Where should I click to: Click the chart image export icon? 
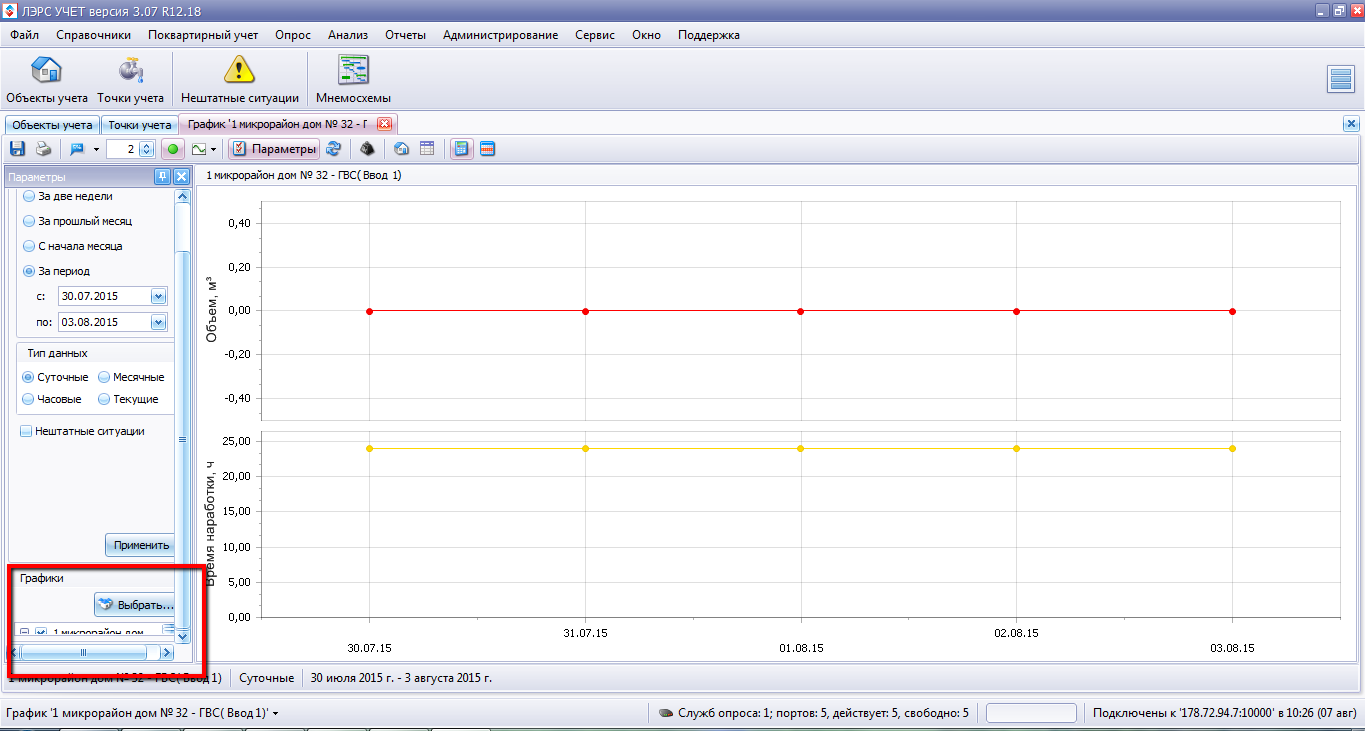[77, 149]
